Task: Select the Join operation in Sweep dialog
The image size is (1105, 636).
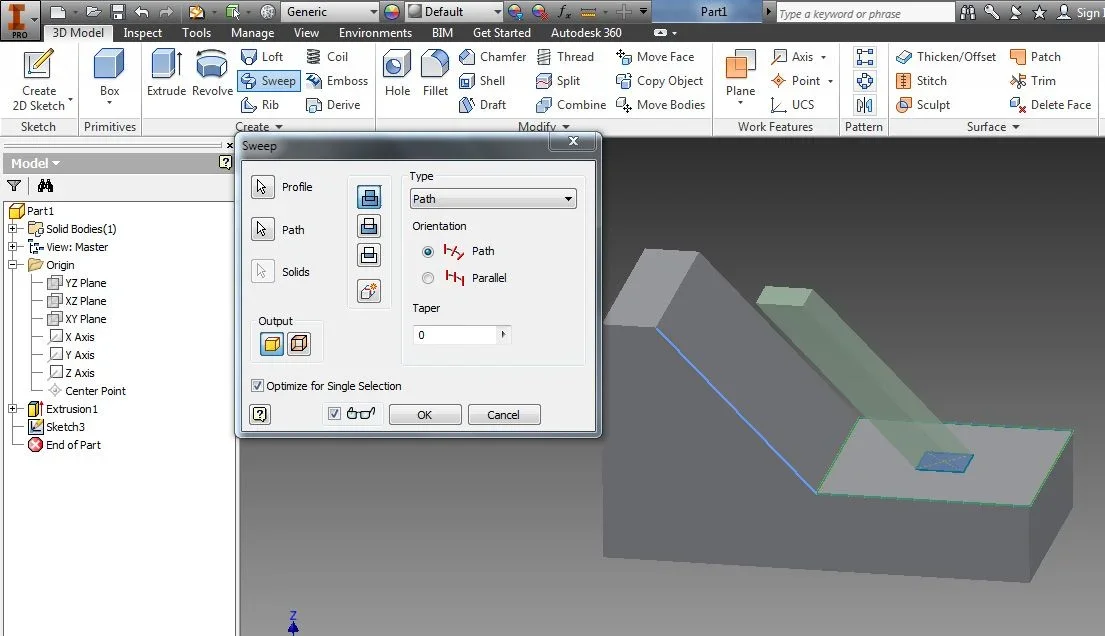Action: (x=369, y=197)
